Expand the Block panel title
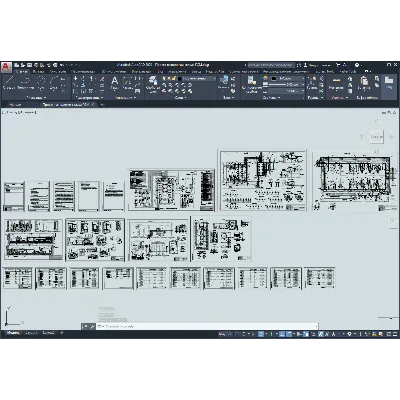This screenshot has height=400, width=400. click(228, 98)
